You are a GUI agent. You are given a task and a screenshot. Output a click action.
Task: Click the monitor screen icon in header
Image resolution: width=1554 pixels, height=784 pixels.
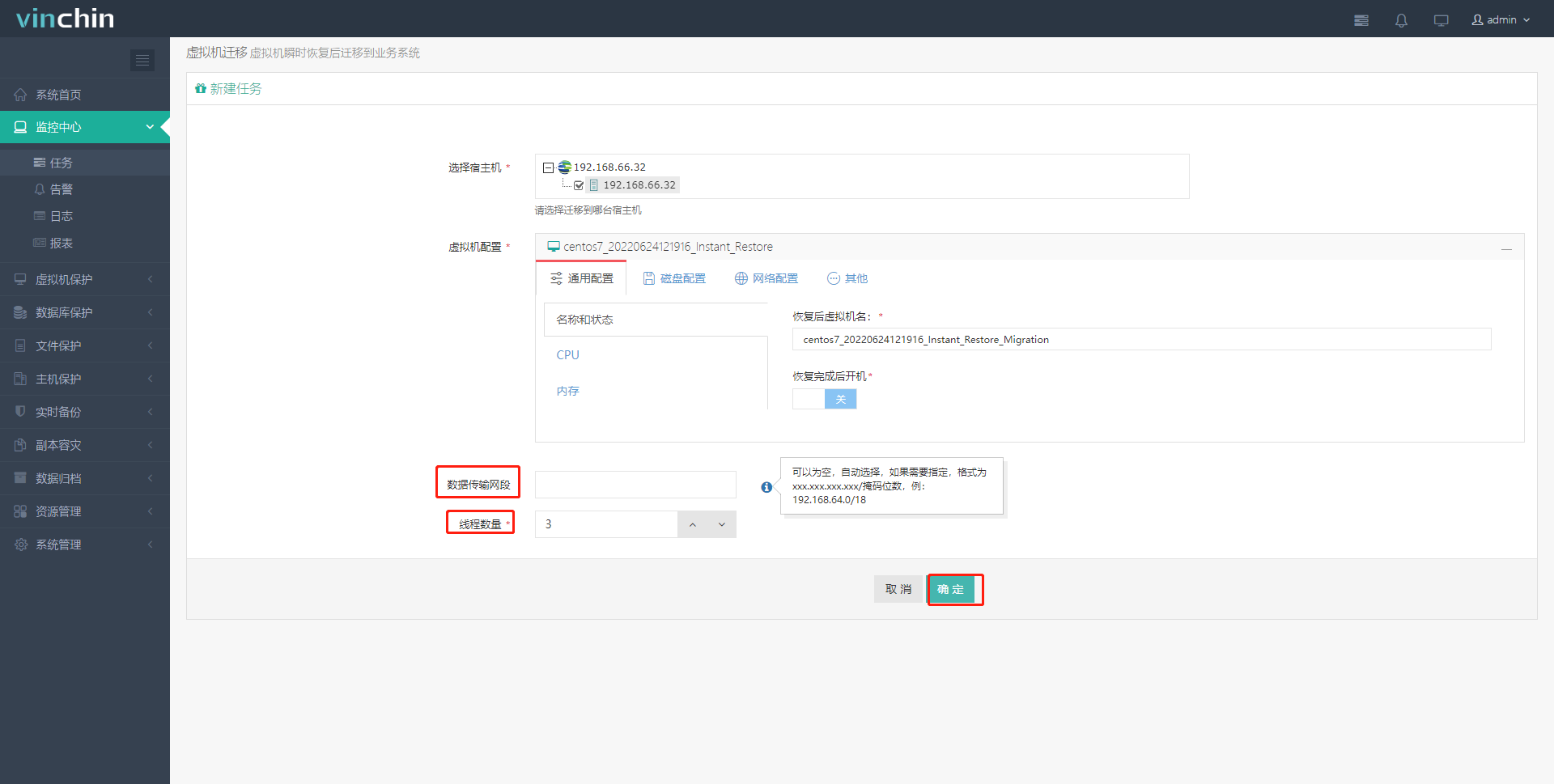(x=1441, y=20)
